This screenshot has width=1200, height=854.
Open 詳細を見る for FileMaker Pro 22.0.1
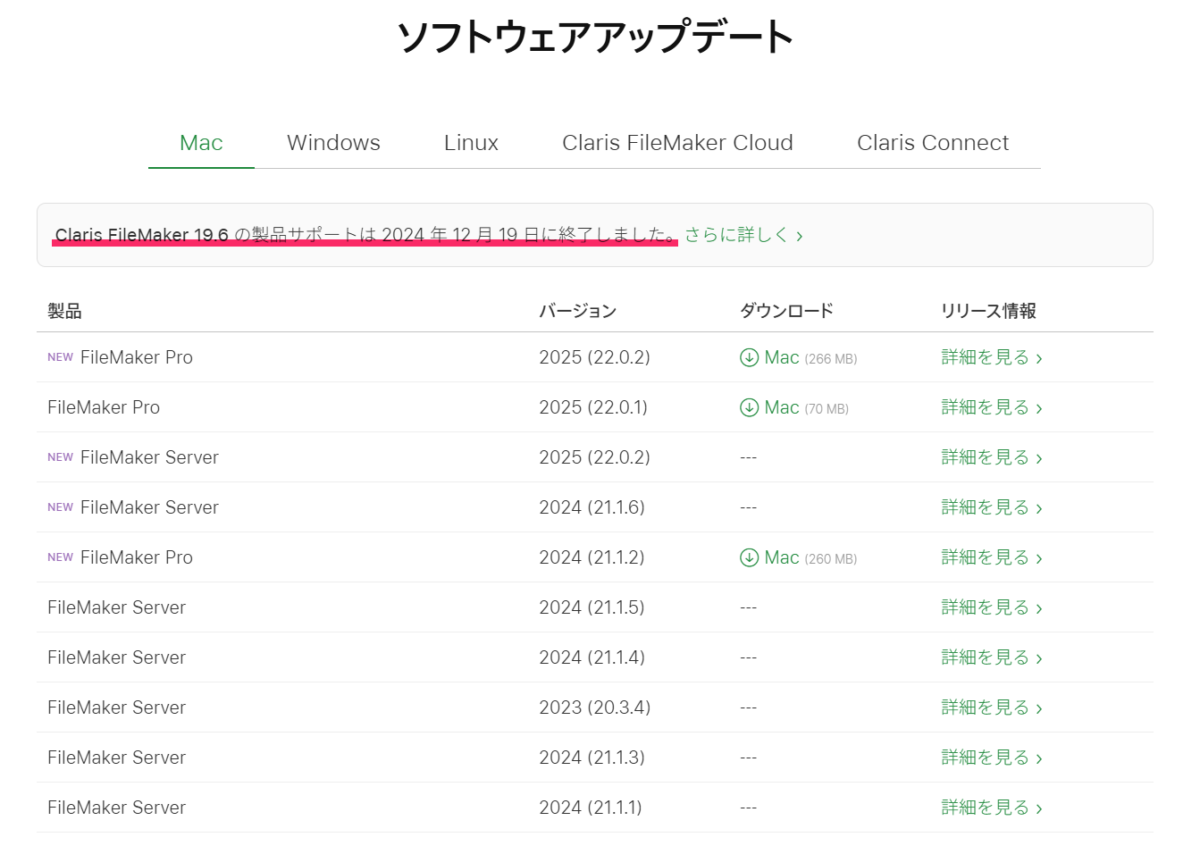point(991,408)
